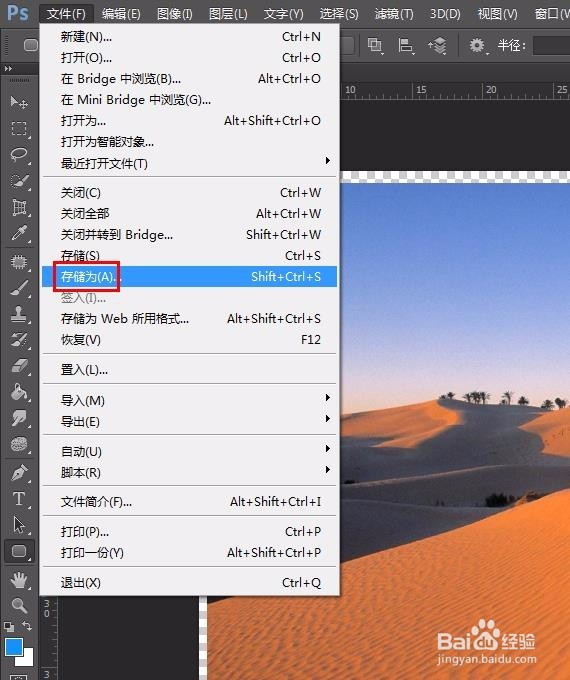
Task: Select the Horizontal Type tool
Action: (19, 499)
